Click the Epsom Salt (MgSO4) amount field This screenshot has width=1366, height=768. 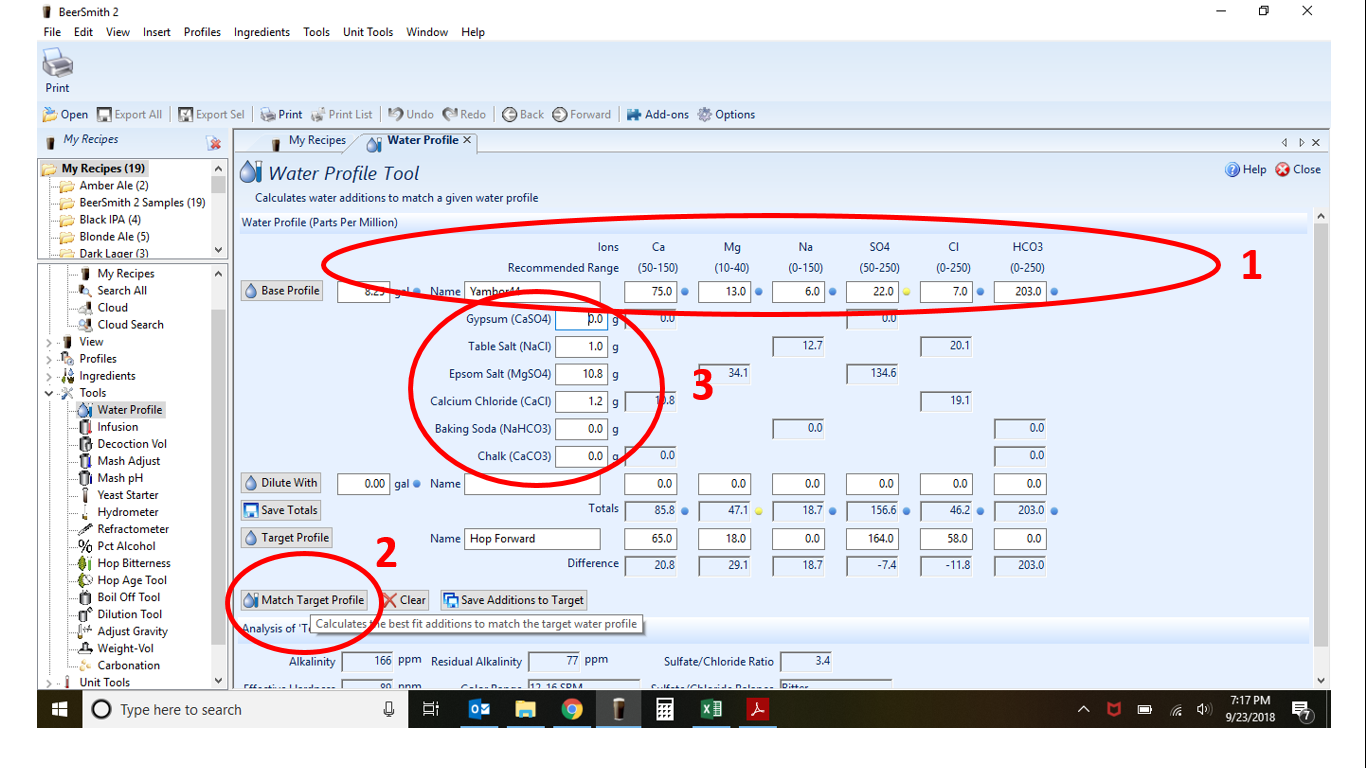tap(581, 374)
